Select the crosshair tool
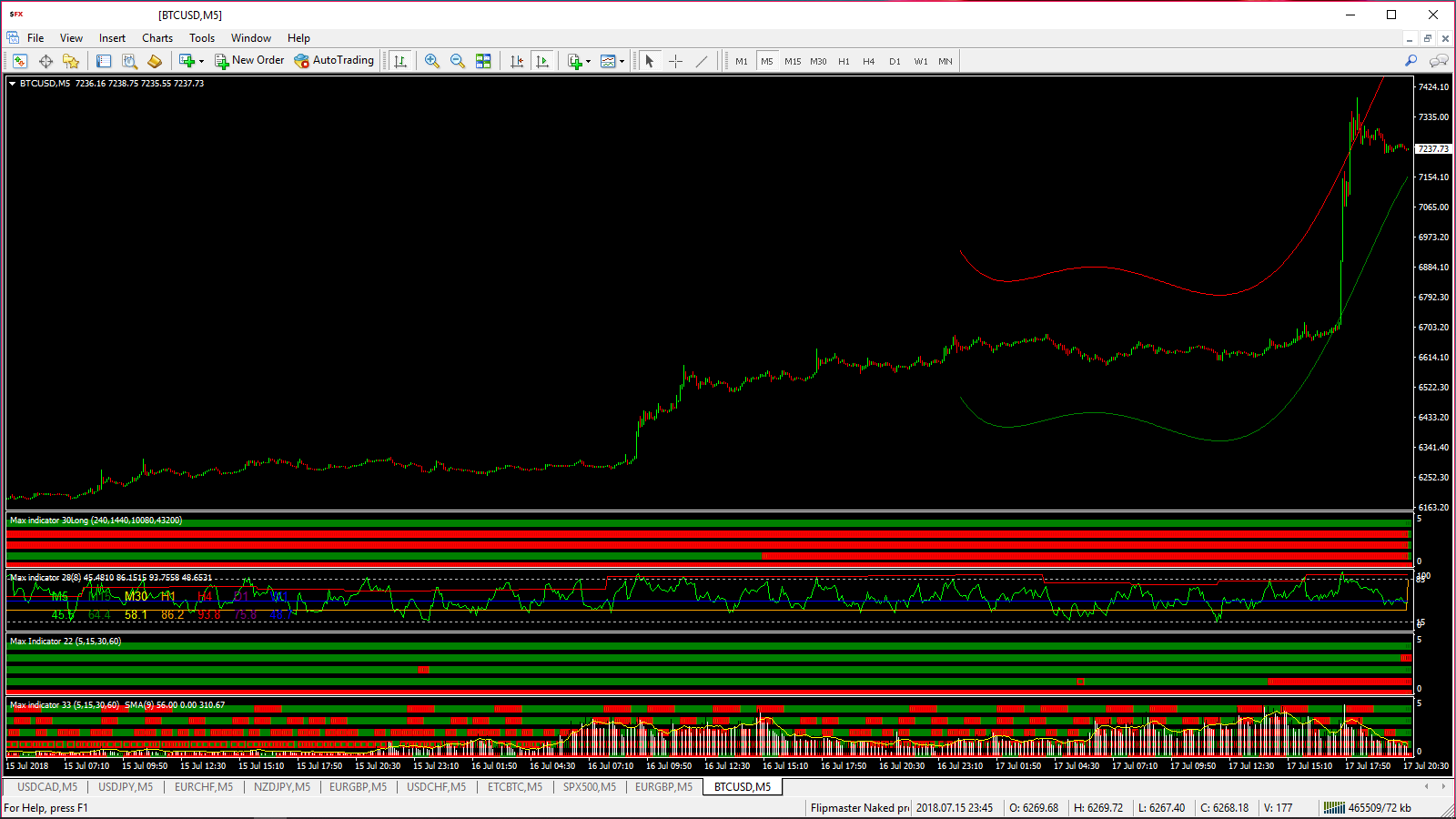This screenshot has height=819, width=1456. (675, 61)
